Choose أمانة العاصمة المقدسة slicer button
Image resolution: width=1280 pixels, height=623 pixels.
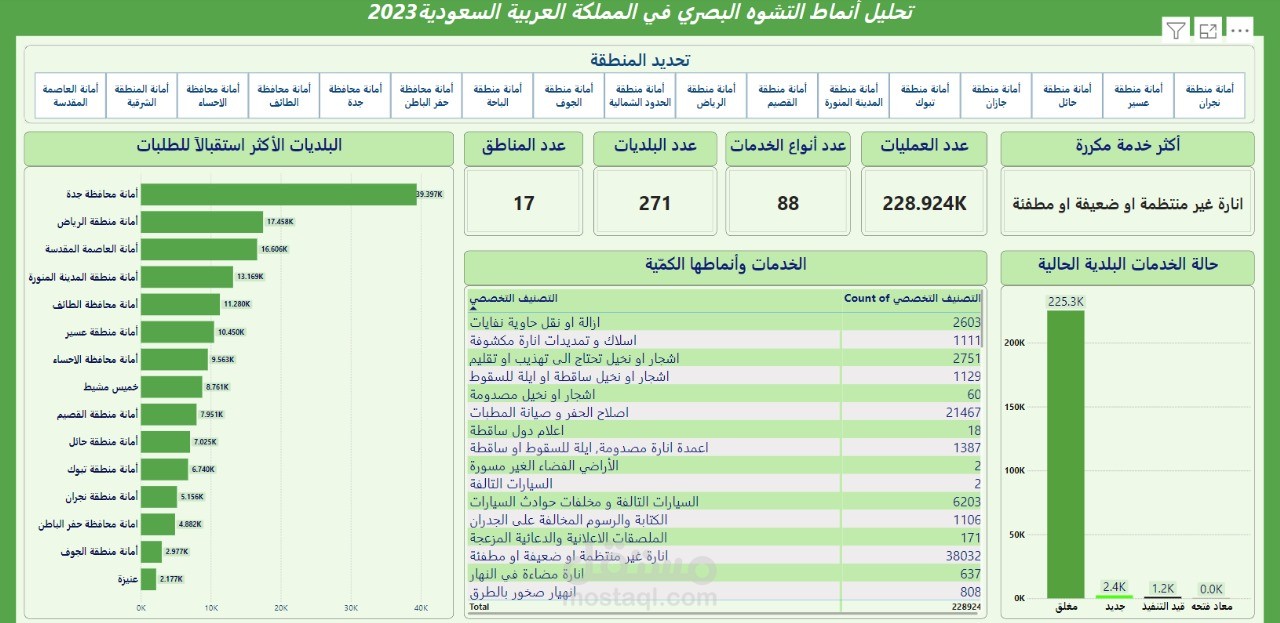point(71,96)
